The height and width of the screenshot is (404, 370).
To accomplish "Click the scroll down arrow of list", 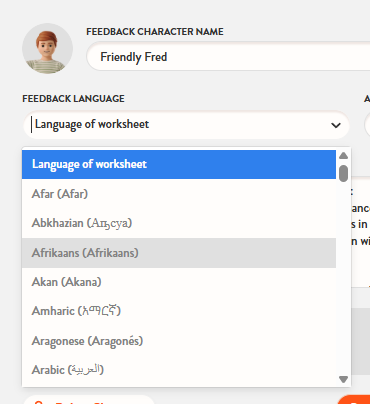I will [343, 379].
